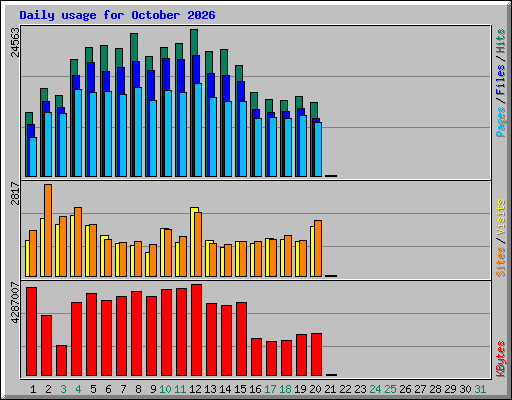Click green weekend day label 18
Viewport: 512px width, 400px height.
click(285, 389)
